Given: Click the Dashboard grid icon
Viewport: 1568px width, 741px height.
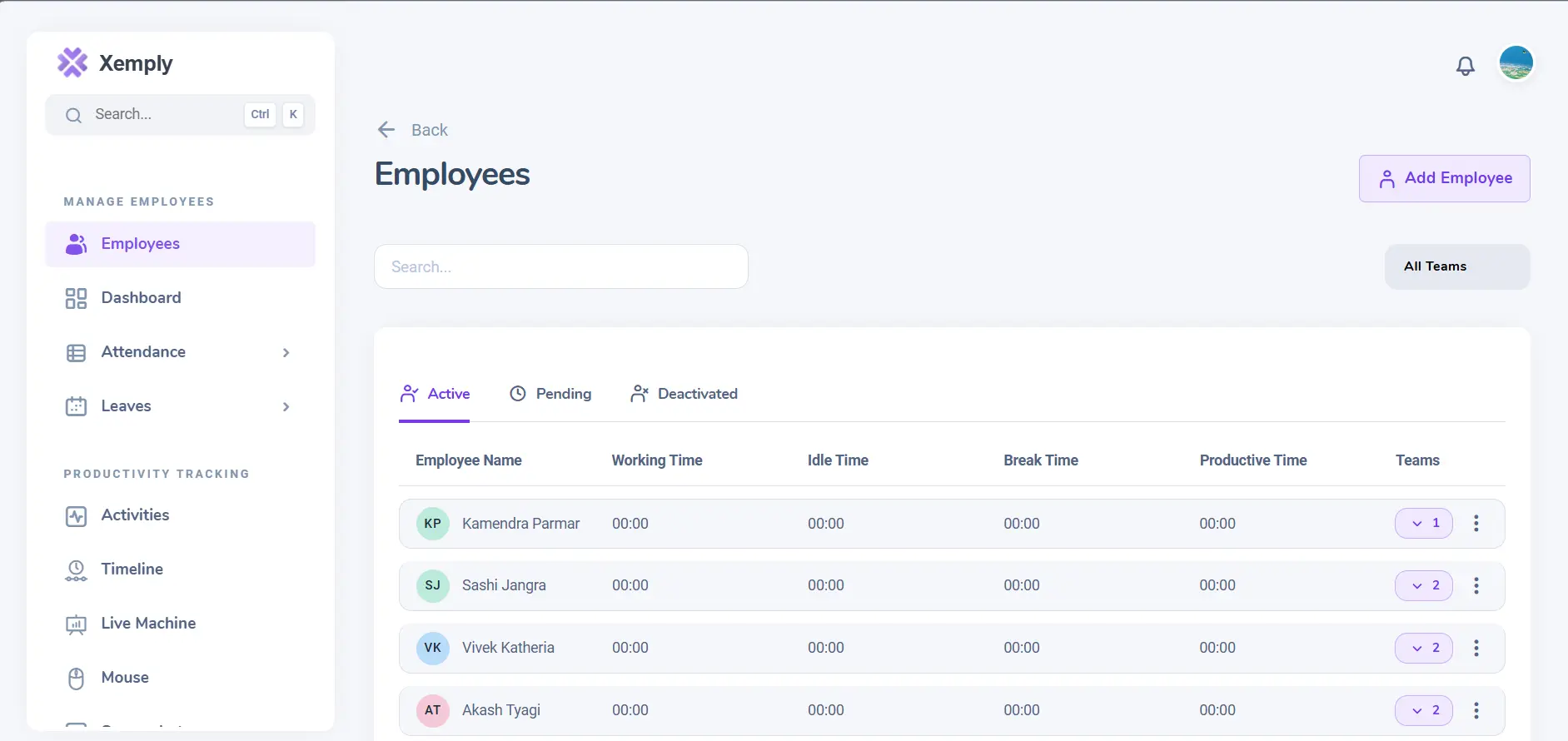Looking at the screenshot, I should point(76,298).
